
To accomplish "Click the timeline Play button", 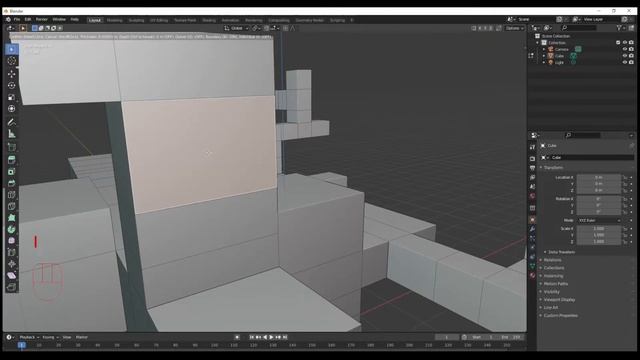I will coord(271,337).
